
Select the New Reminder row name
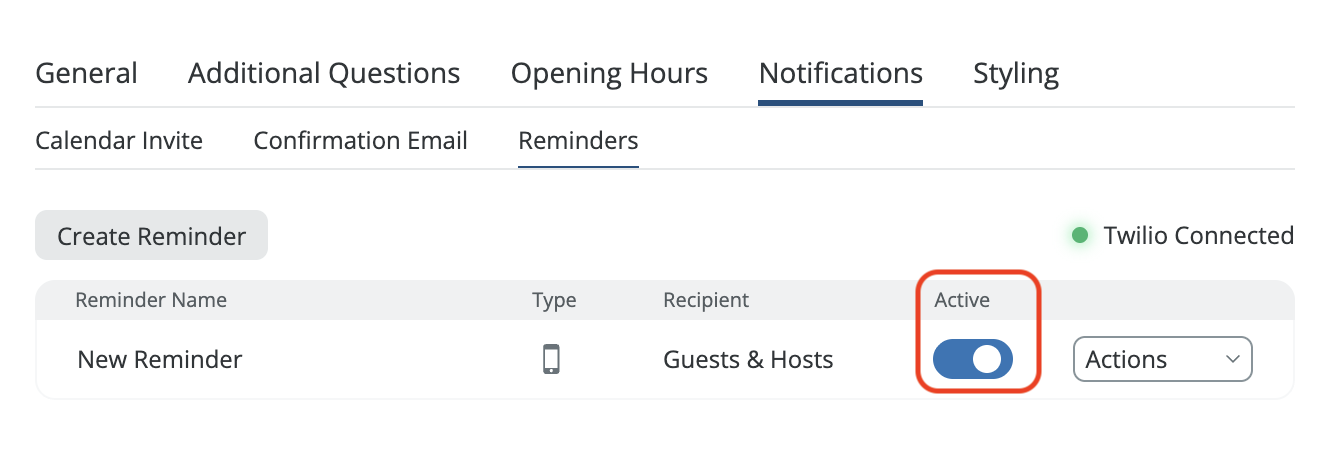[160, 360]
